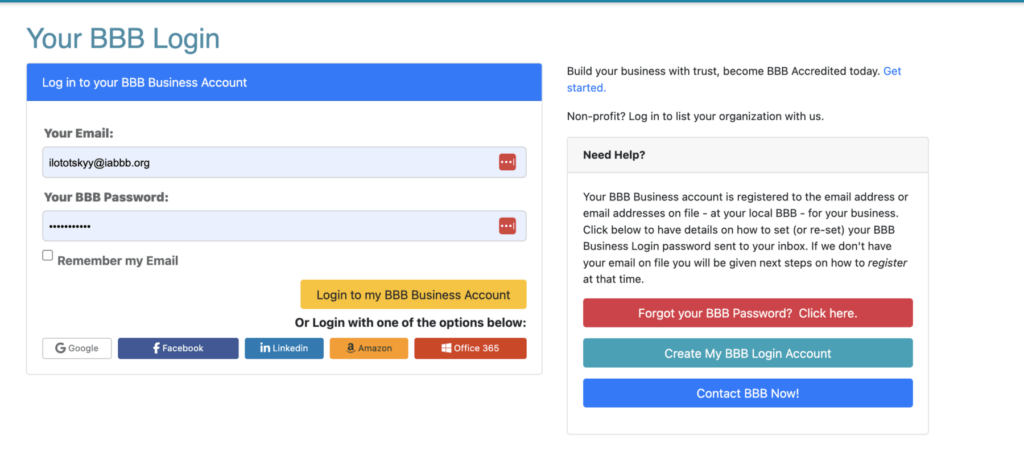Enable the Remember my Email checkbox
The height and width of the screenshot is (451, 1024).
(x=48, y=256)
